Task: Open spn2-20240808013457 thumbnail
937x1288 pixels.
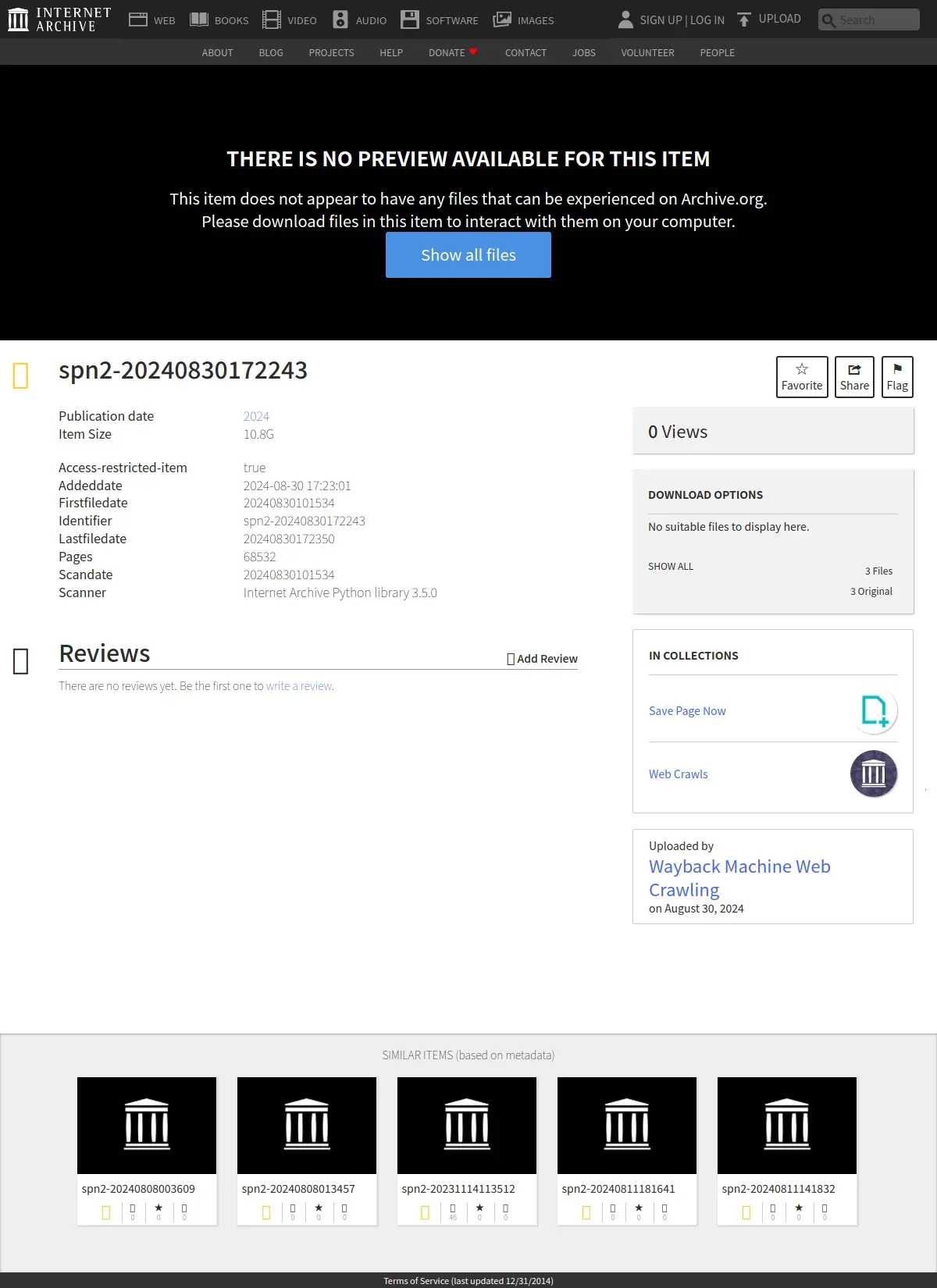Action: coord(307,1126)
